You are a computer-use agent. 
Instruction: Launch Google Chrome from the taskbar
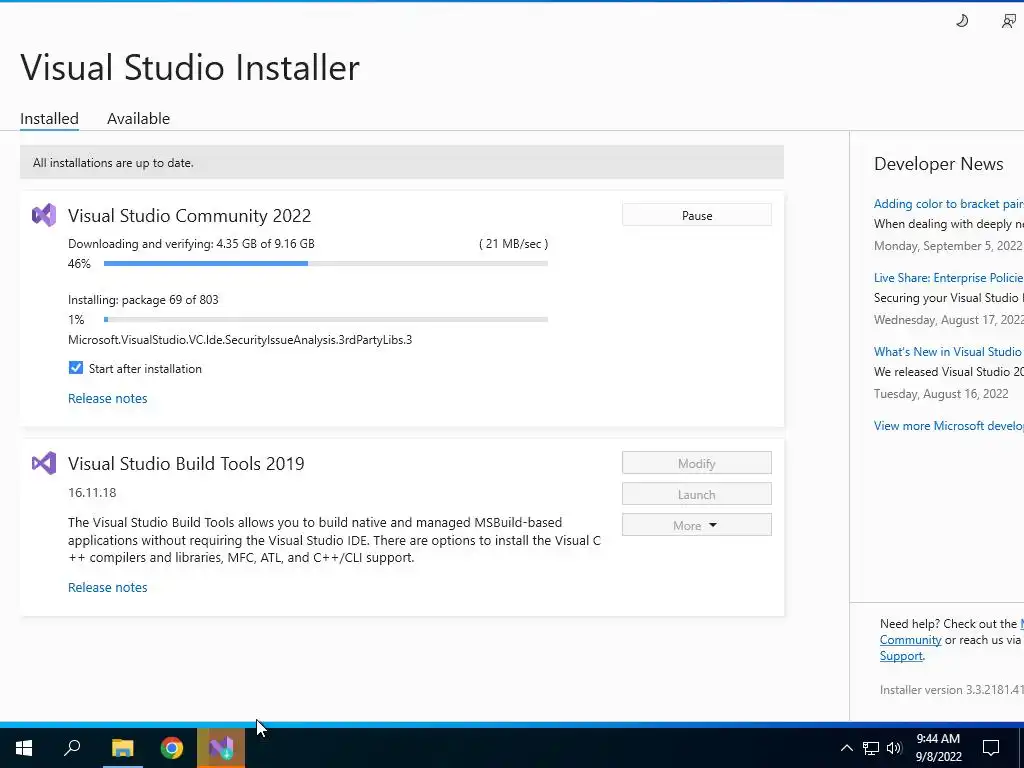pyautogui.click(x=172, y=748)
